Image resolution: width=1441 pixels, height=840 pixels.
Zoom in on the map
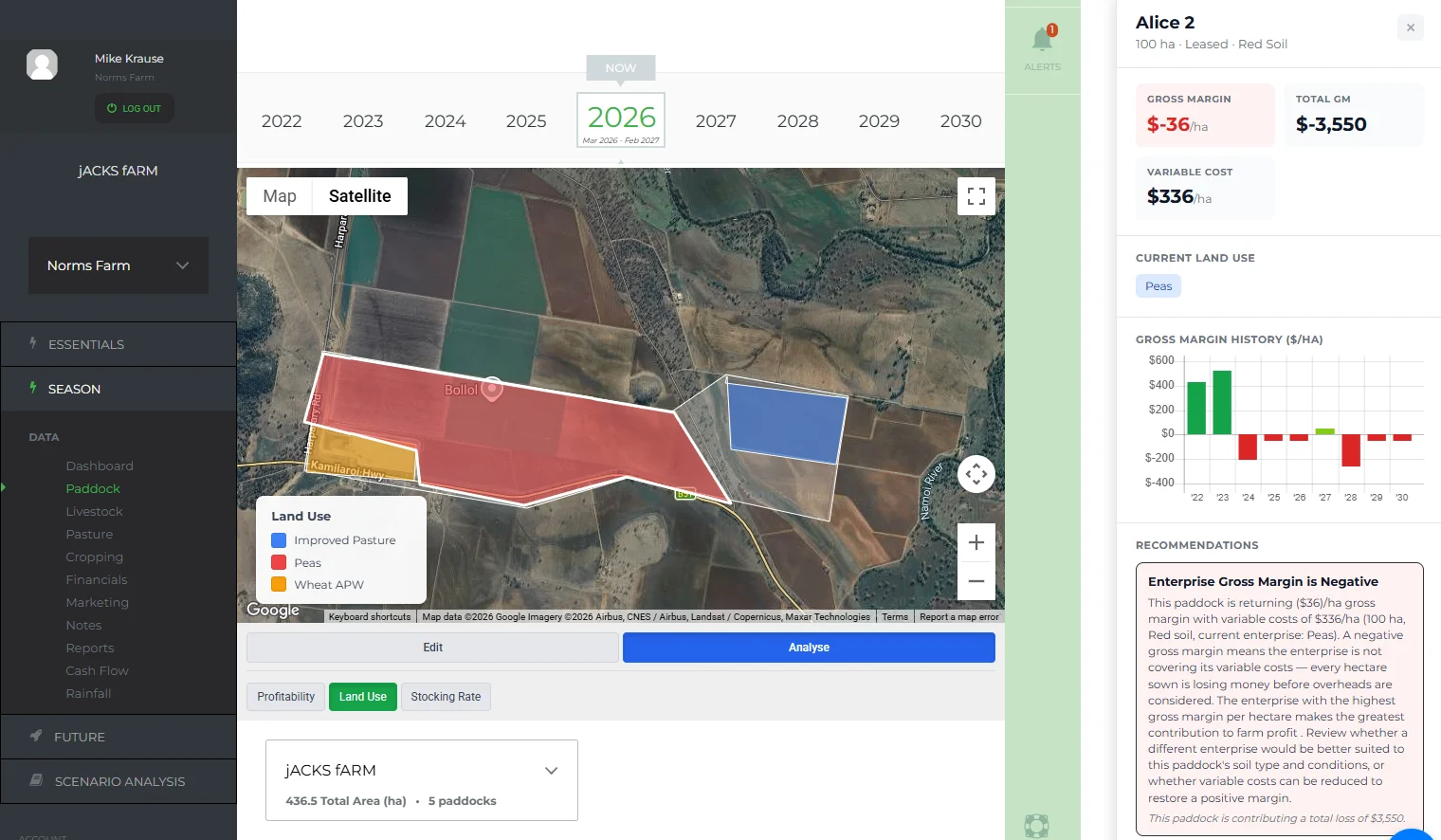pos(976,541)
